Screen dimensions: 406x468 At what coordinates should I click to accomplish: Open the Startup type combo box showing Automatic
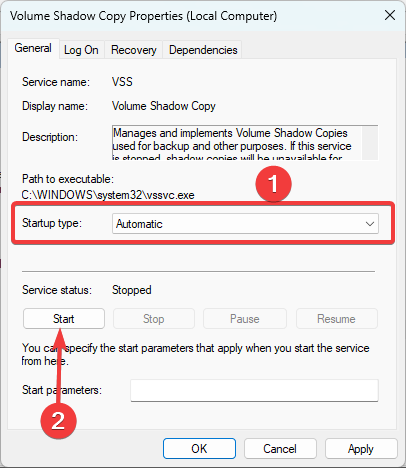[x=245, y=224]
